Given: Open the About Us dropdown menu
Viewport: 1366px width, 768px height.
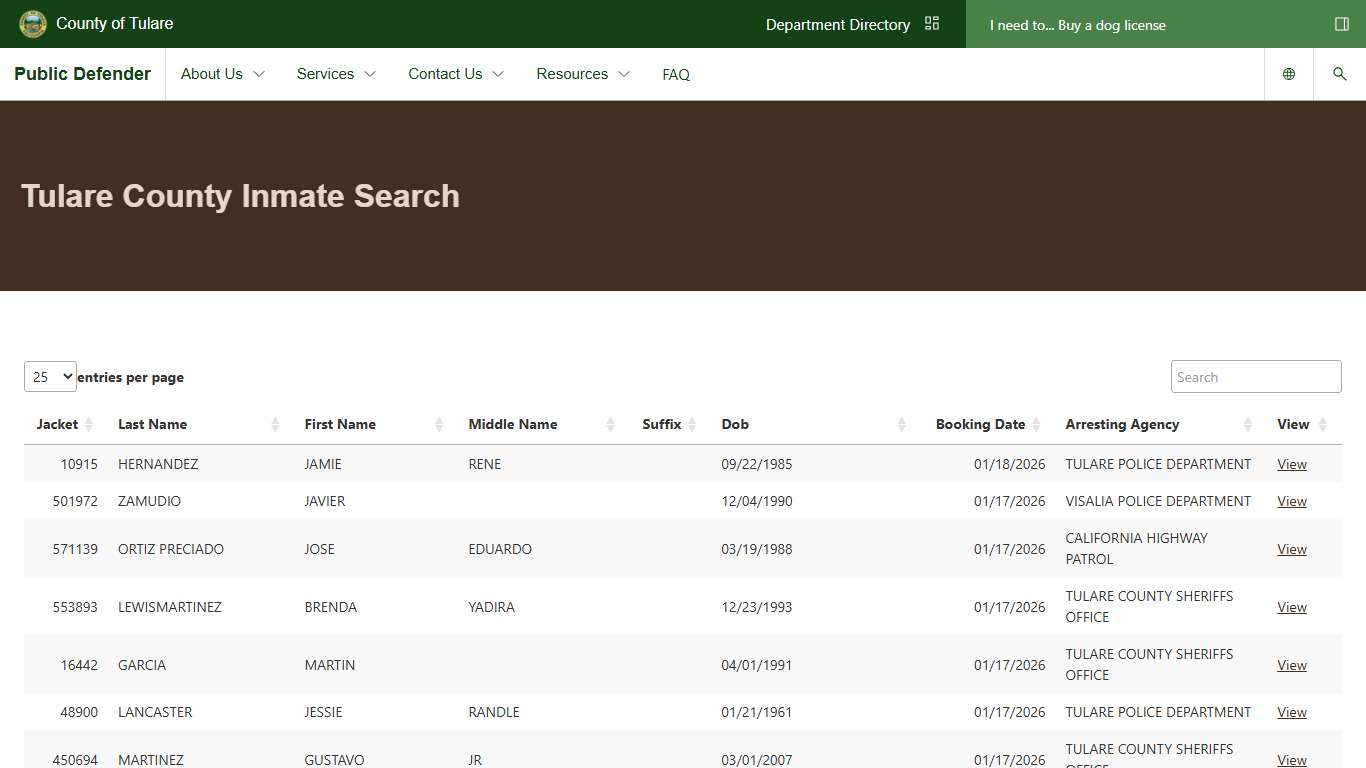Looking at the screenshot, I should (x=222, y=73).
